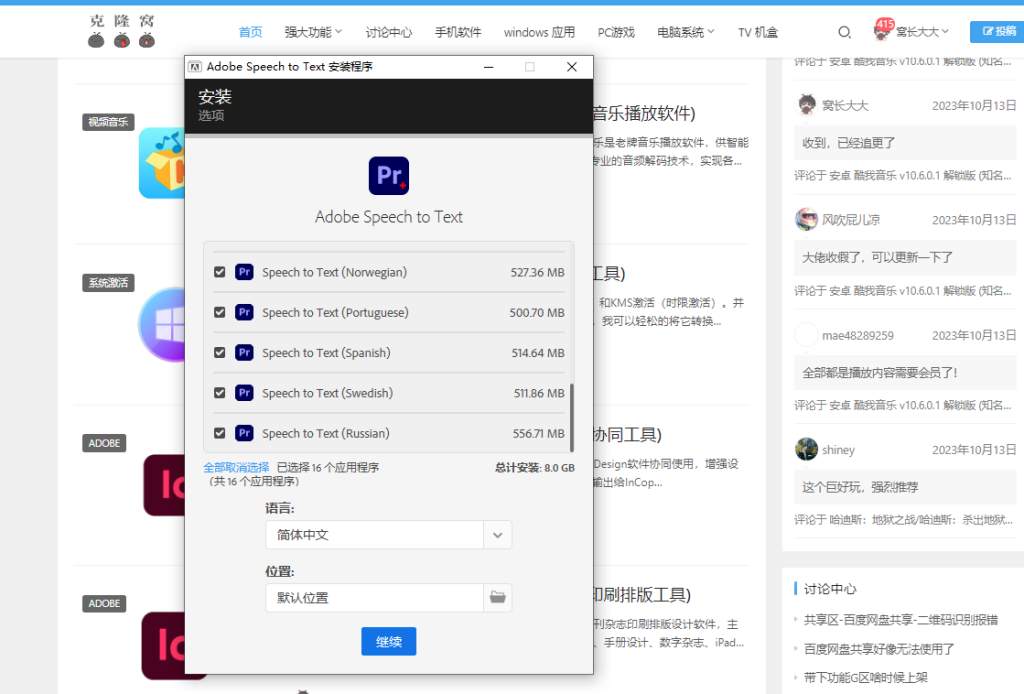The image size is (1024, 694).
Task: Open the second ADOBE category tag
Action: (x=104, y=603)
